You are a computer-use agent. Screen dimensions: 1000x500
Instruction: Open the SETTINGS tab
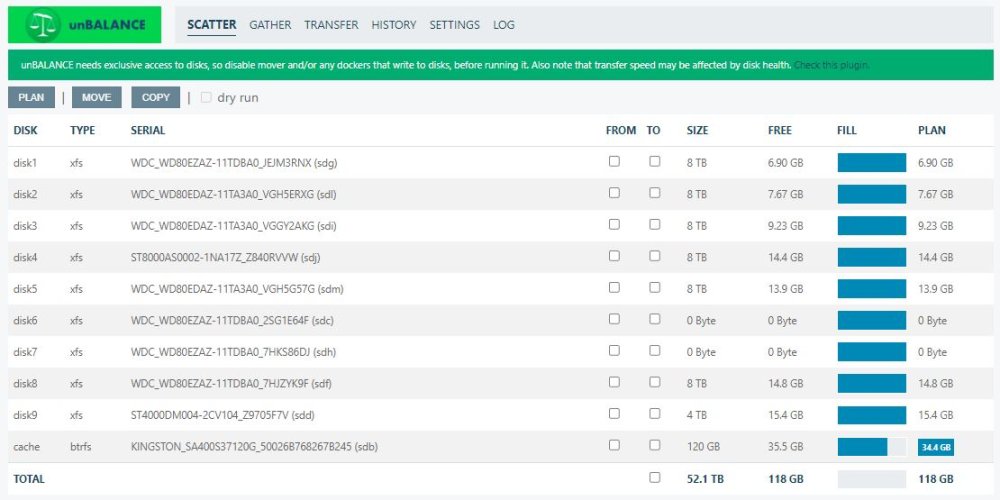tap(455, 25)
